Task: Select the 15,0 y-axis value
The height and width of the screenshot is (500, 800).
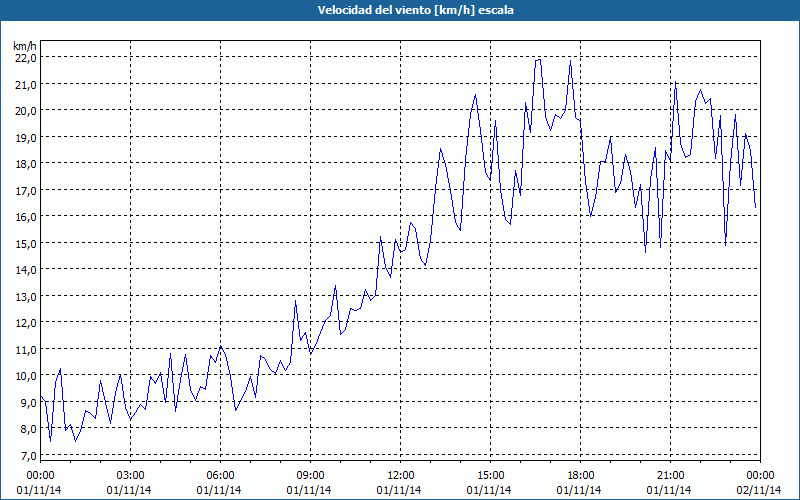Action: (x=26, y=244)
